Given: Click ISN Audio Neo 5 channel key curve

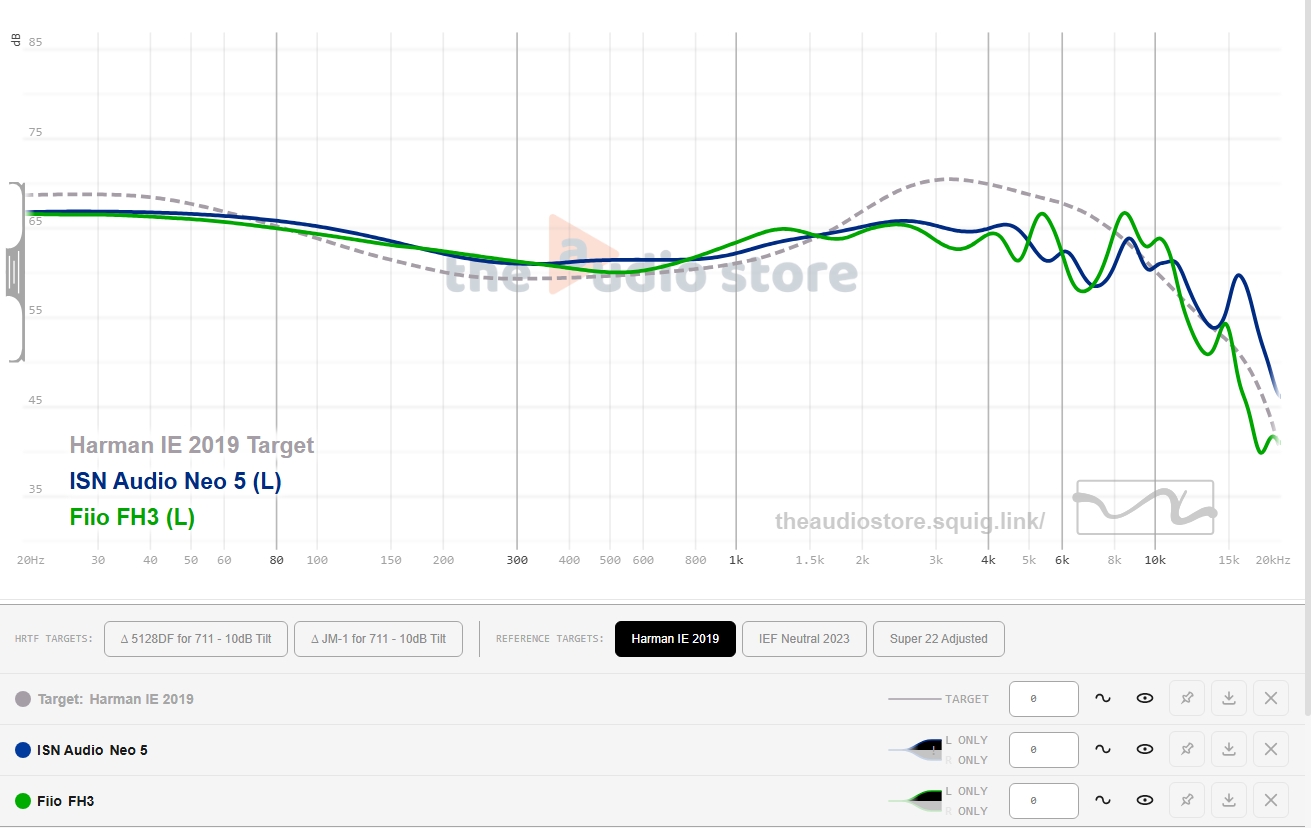Looking at the screenshot, I should click(x=916, y=749).
